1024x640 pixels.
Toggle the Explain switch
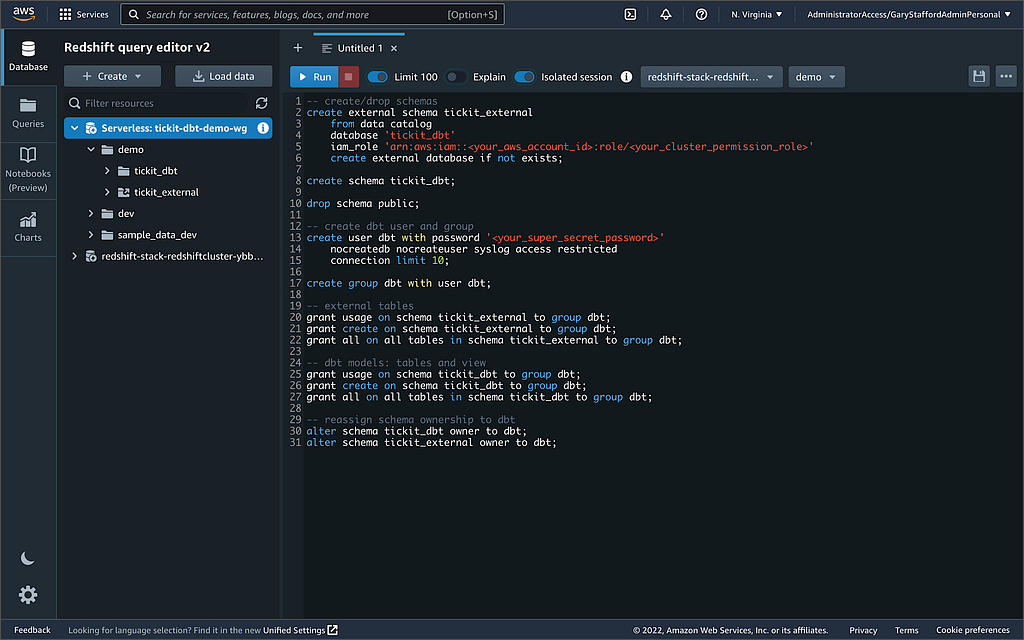click(456, 76)
